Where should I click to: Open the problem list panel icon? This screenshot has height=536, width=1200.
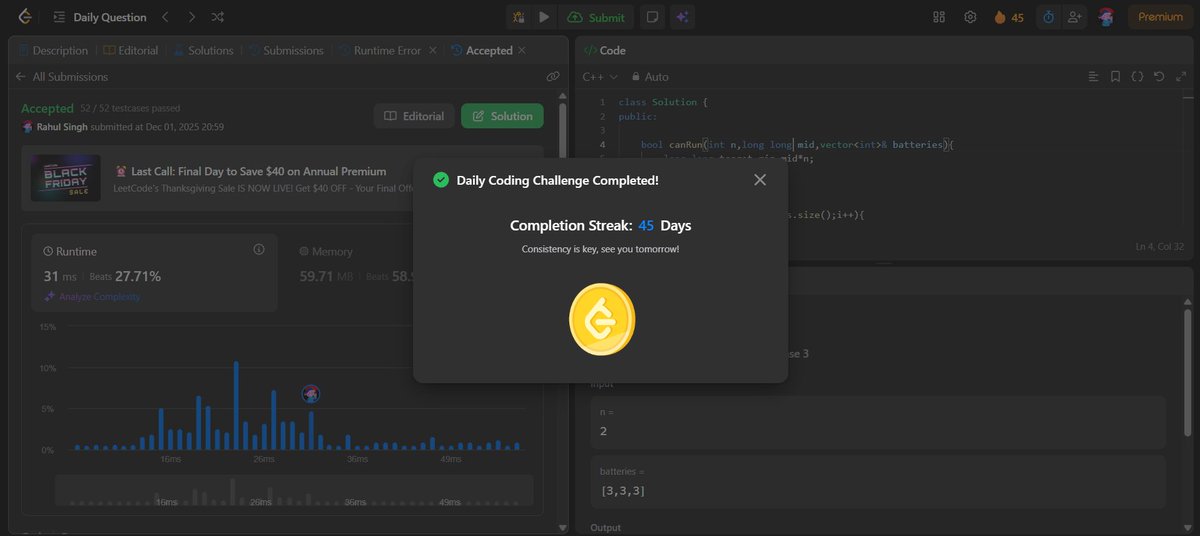[59, 17]
